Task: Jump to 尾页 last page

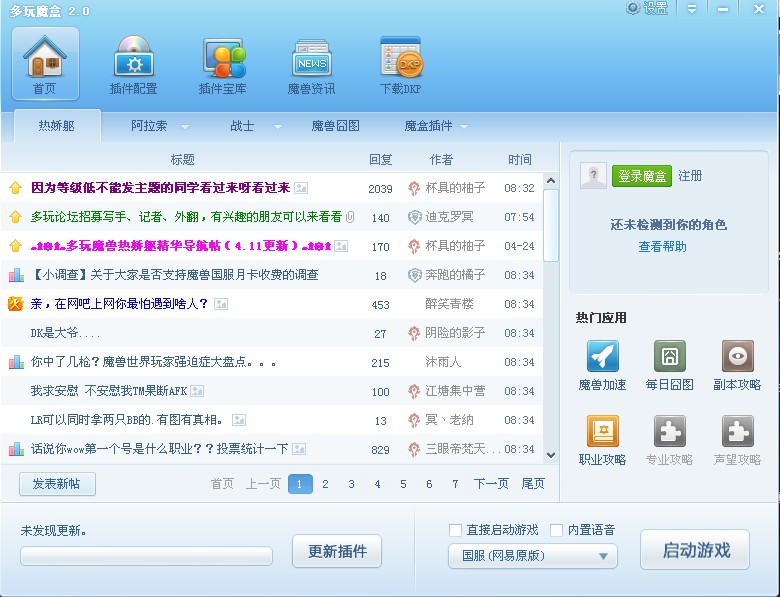Action: (533, 484)
